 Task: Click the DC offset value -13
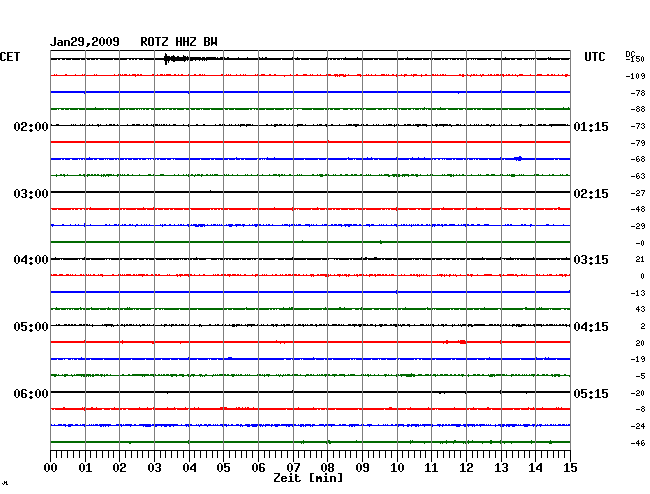(x=638, y=293)
